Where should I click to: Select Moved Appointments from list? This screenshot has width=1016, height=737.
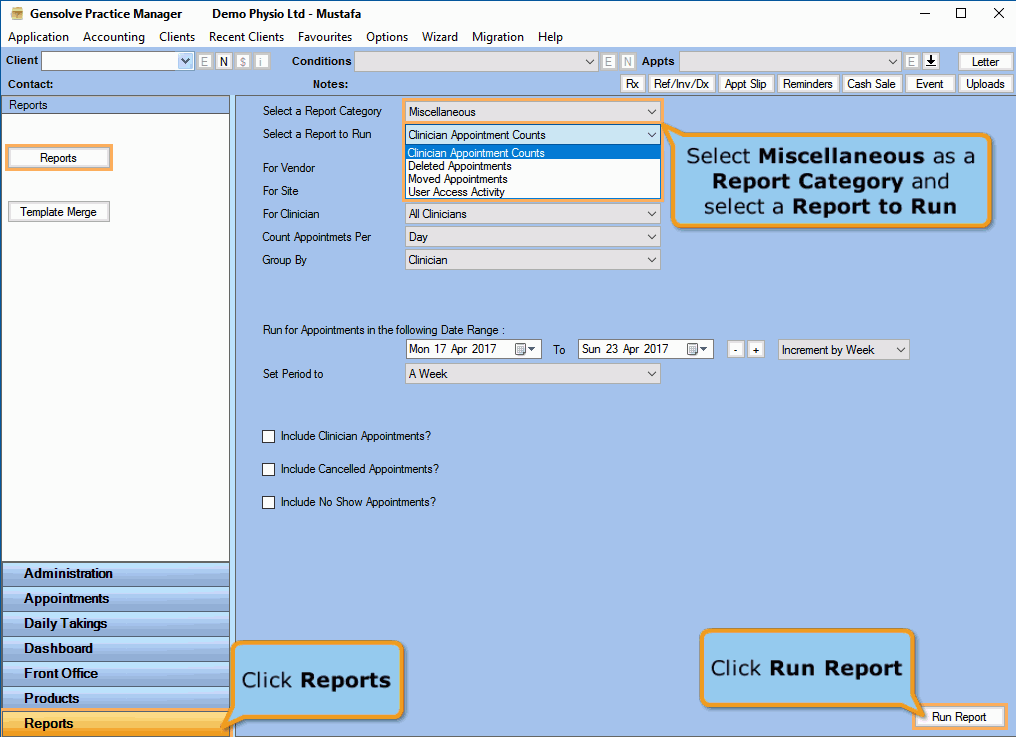[533, 179]
